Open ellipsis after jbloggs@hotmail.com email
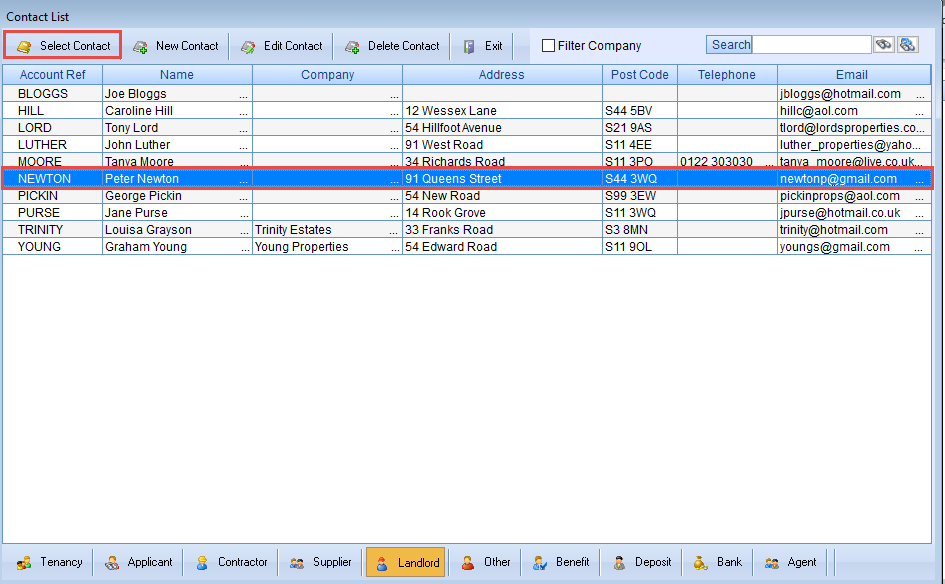The image size is (945, 584). (920, 96)
